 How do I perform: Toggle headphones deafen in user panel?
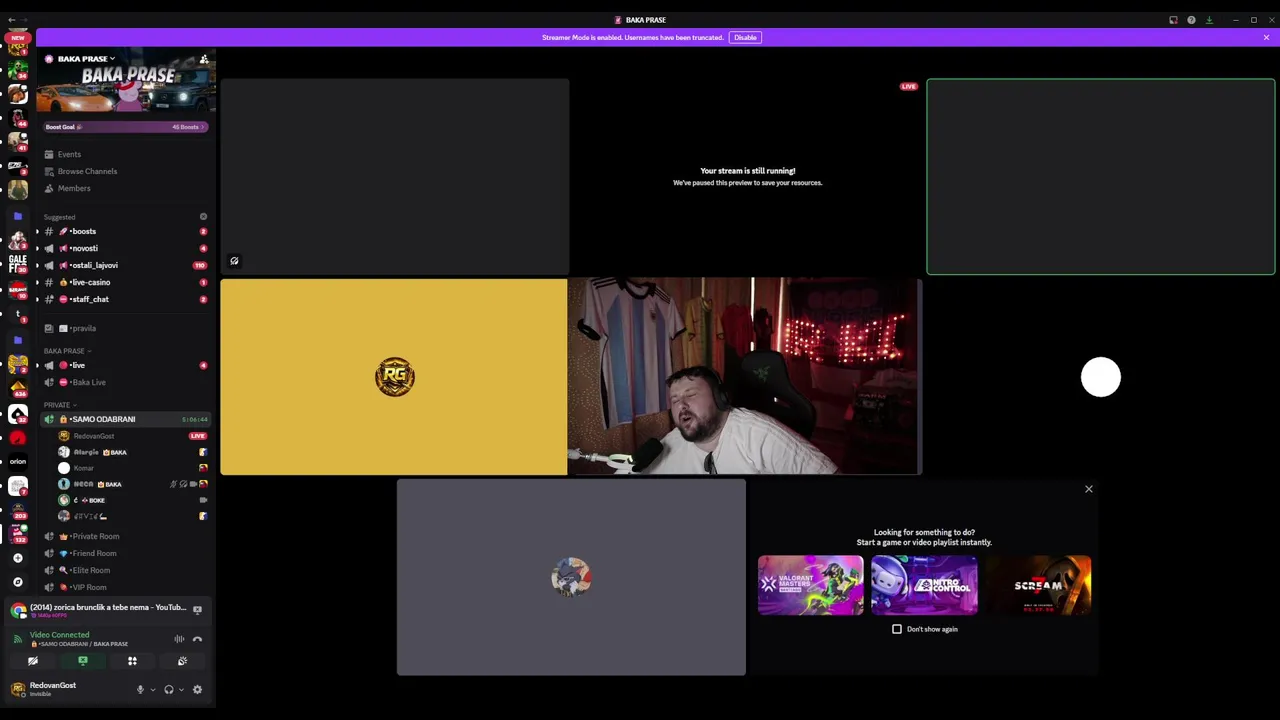coord(168,689)
